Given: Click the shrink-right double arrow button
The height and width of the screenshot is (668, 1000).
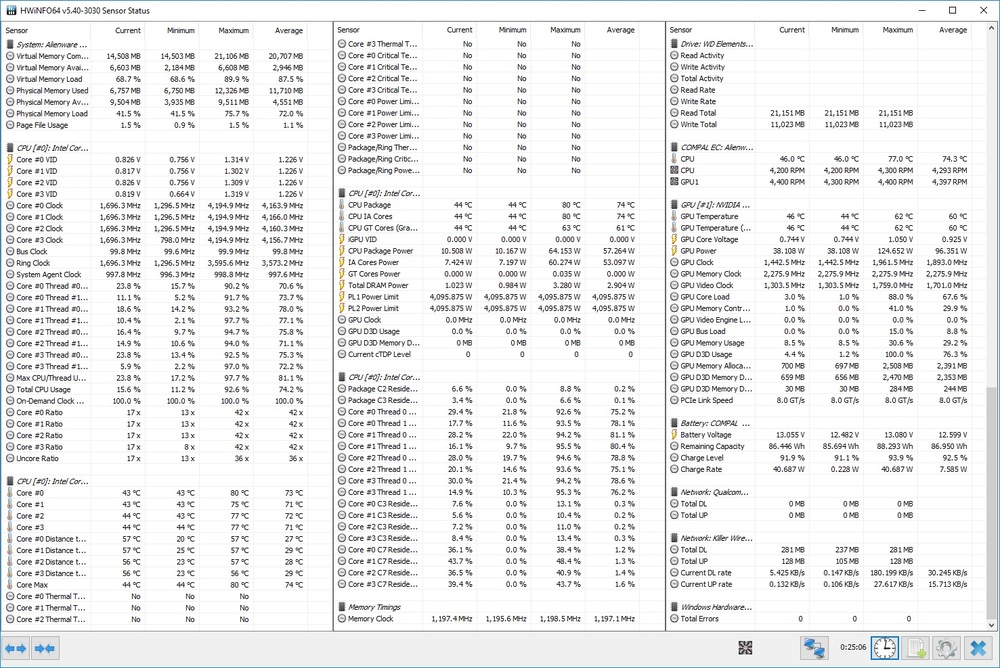Looking at the screenshot, I should 45,649.
